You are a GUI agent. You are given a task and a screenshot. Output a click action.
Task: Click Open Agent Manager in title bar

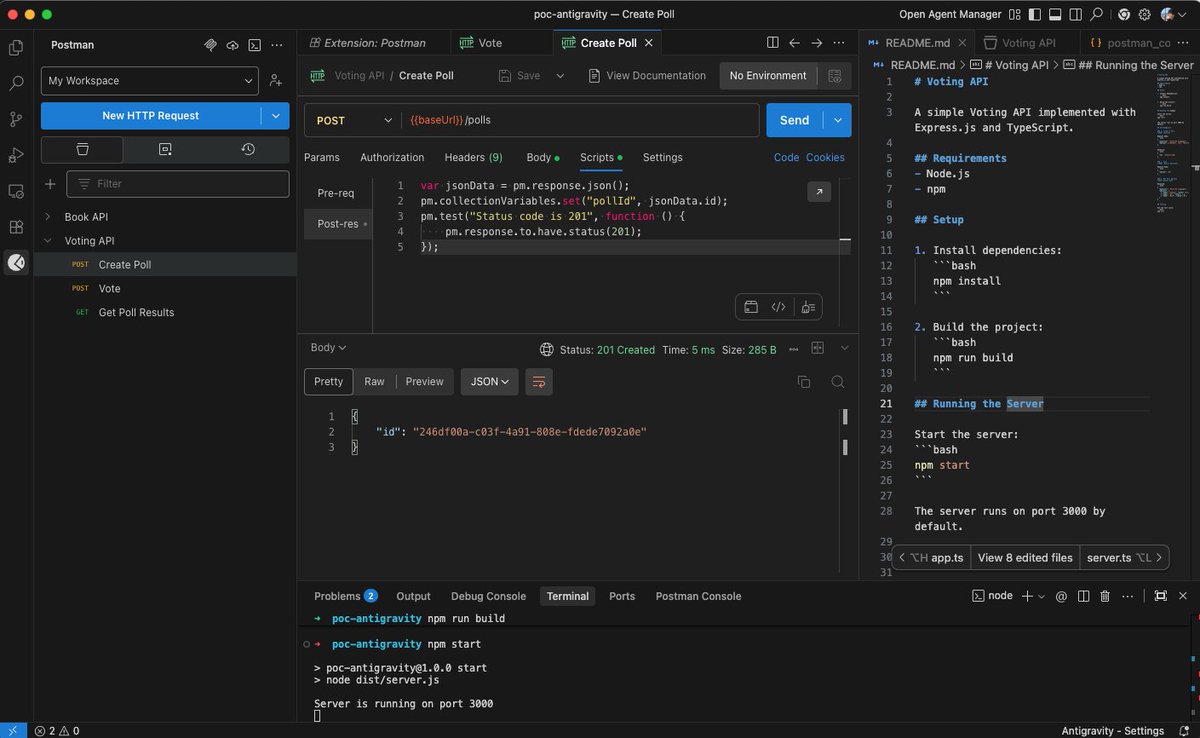pyautogui.click(x=950, y=15)
